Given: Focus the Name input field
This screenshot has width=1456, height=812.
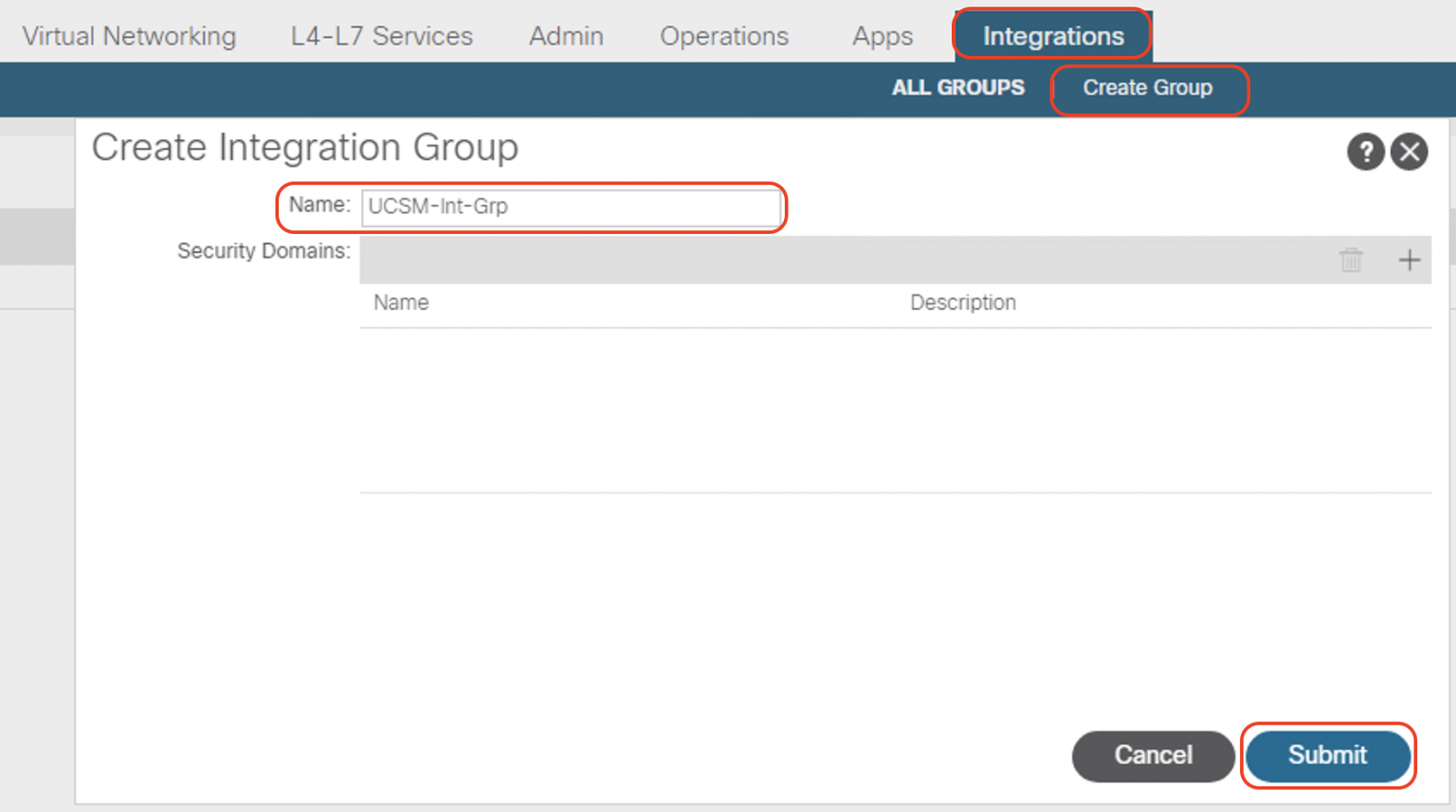Looking at the screenshot, I should tap(572, 208).
